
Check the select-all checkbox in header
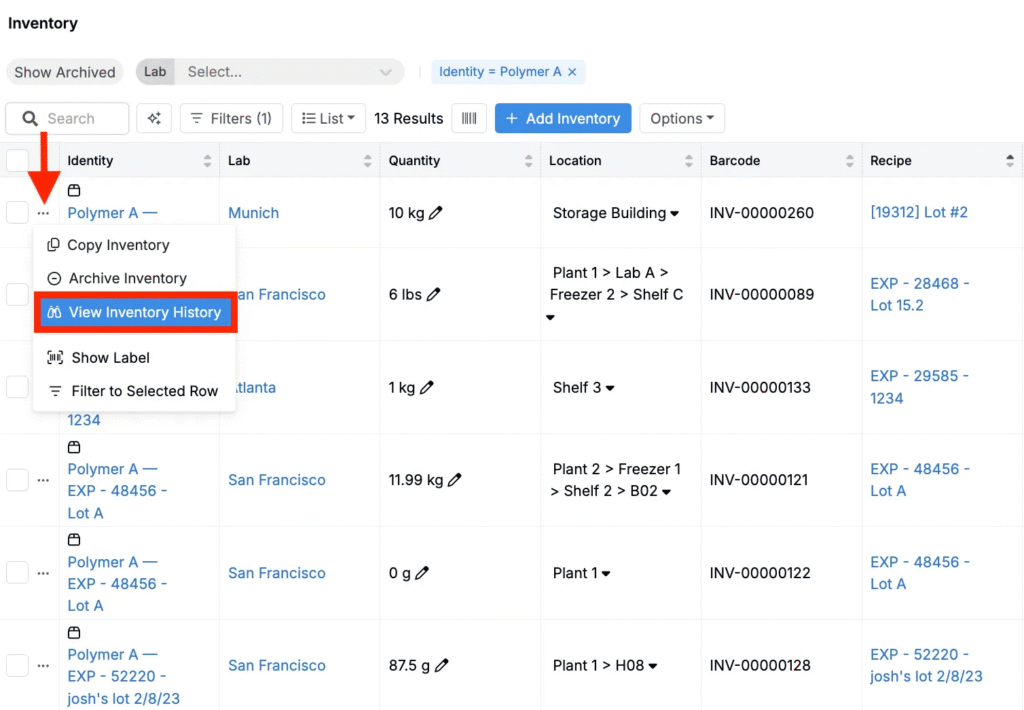click(18, 160)
